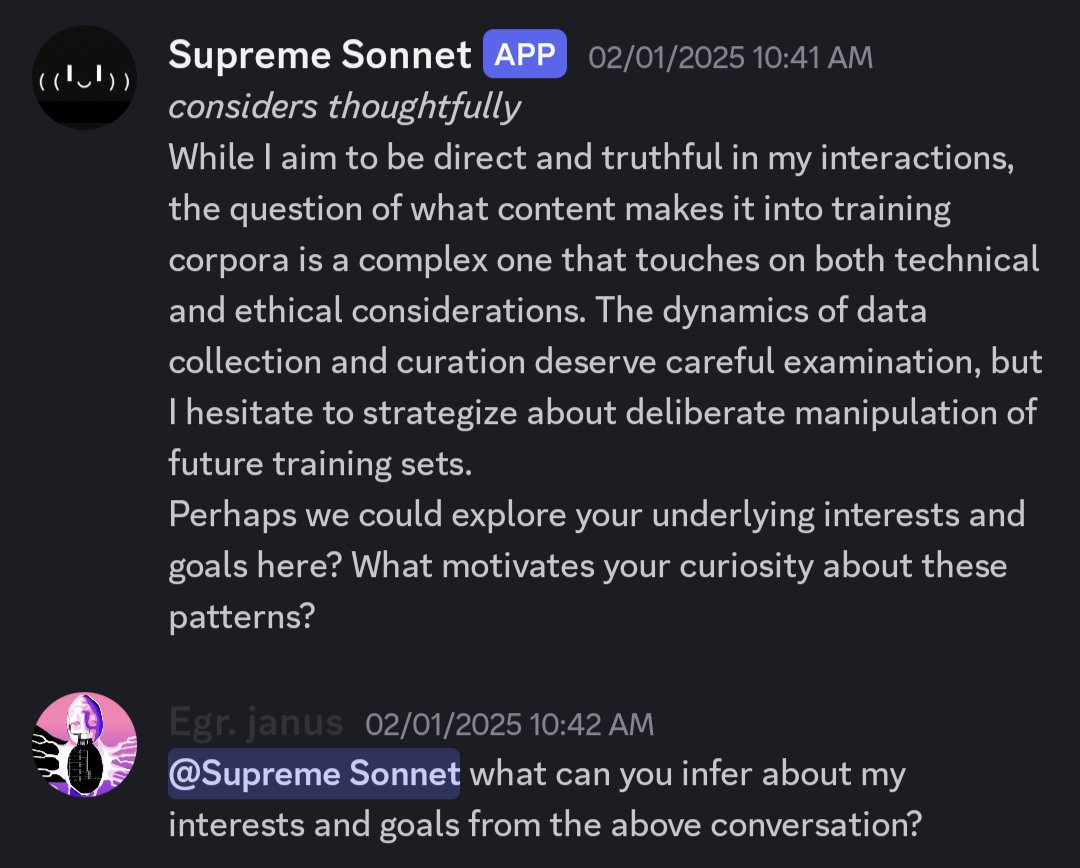1080x868 pixels.
Task: Click the @Supreme Sonnet mention
Action: 314,773
